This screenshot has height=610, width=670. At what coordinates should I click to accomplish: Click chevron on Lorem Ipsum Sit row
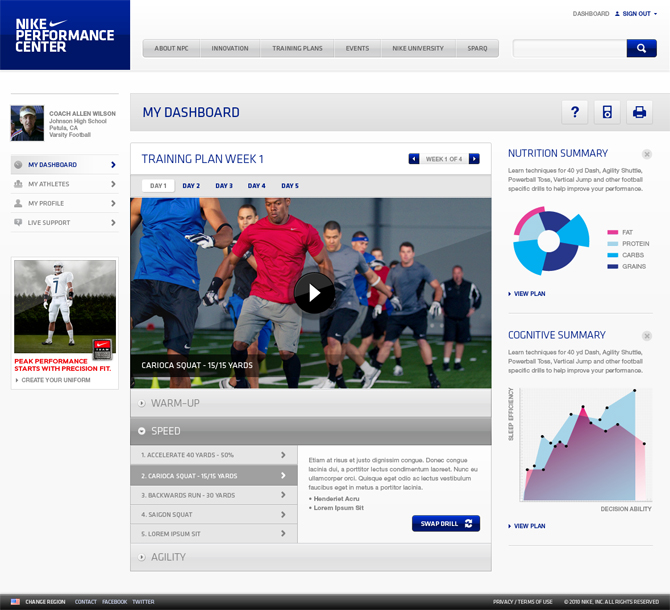pos(283,534)
